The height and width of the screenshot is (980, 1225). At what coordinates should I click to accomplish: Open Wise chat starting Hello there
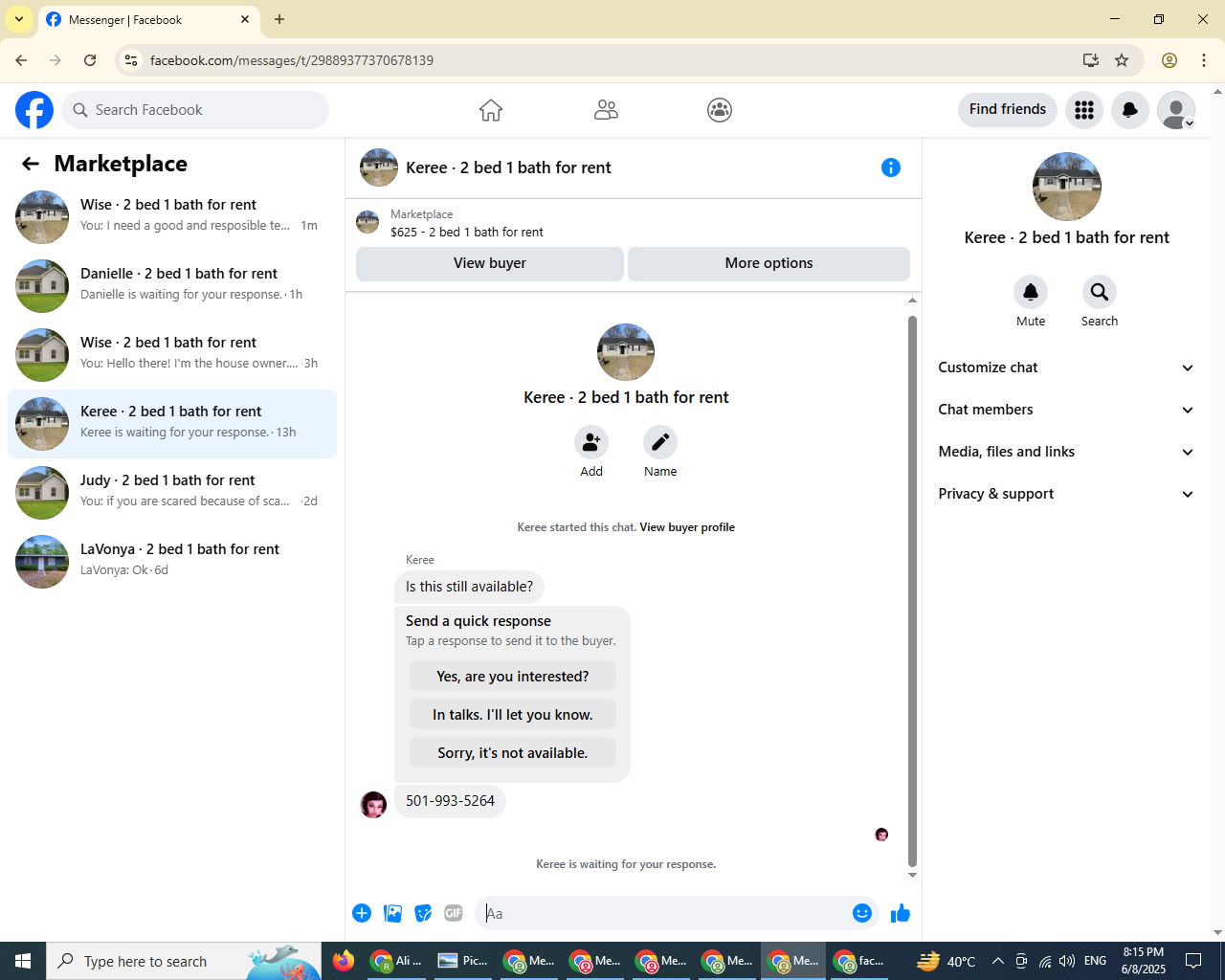coord(172,355)
